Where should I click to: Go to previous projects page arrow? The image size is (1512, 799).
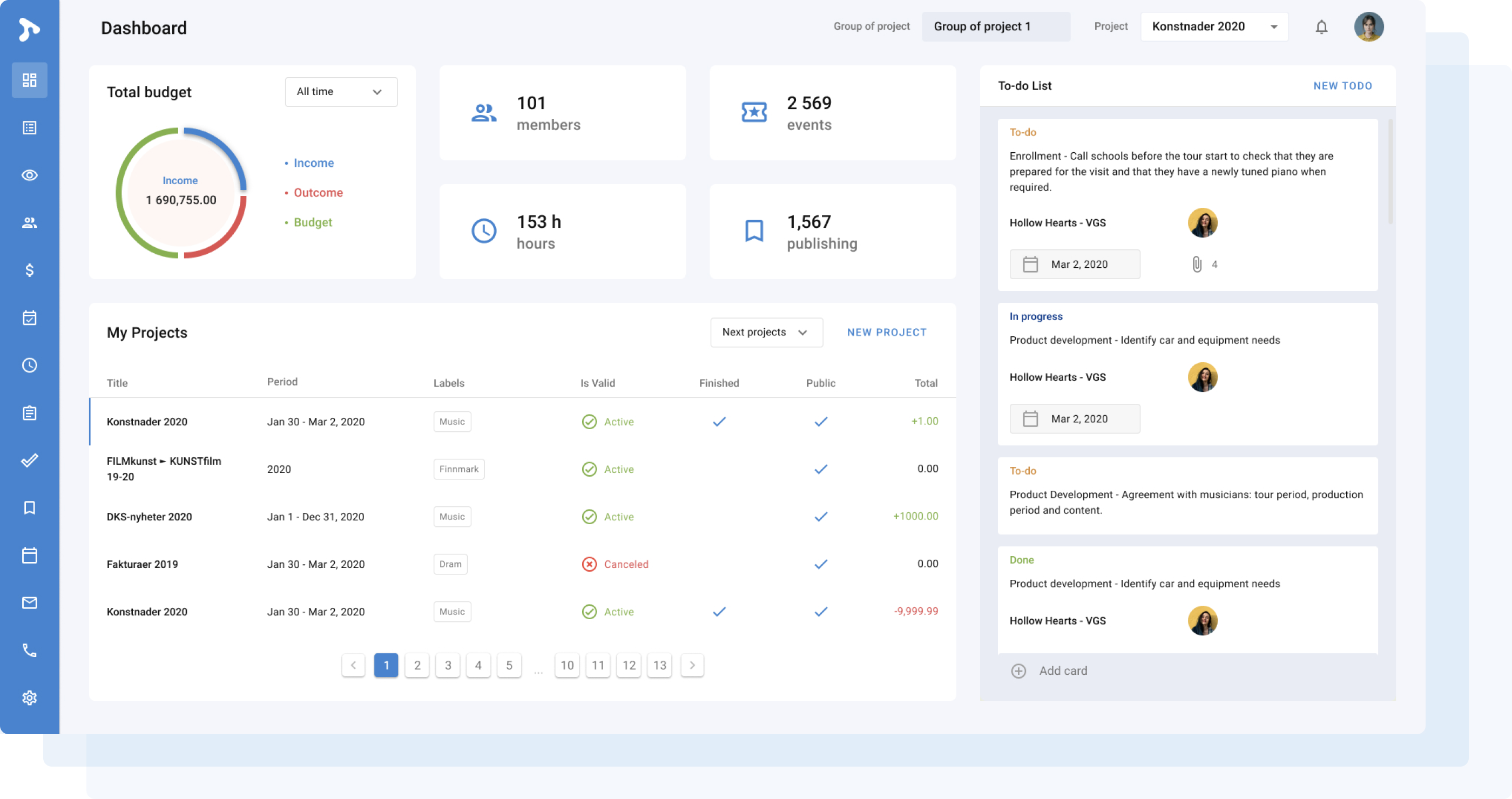[353, 665]
